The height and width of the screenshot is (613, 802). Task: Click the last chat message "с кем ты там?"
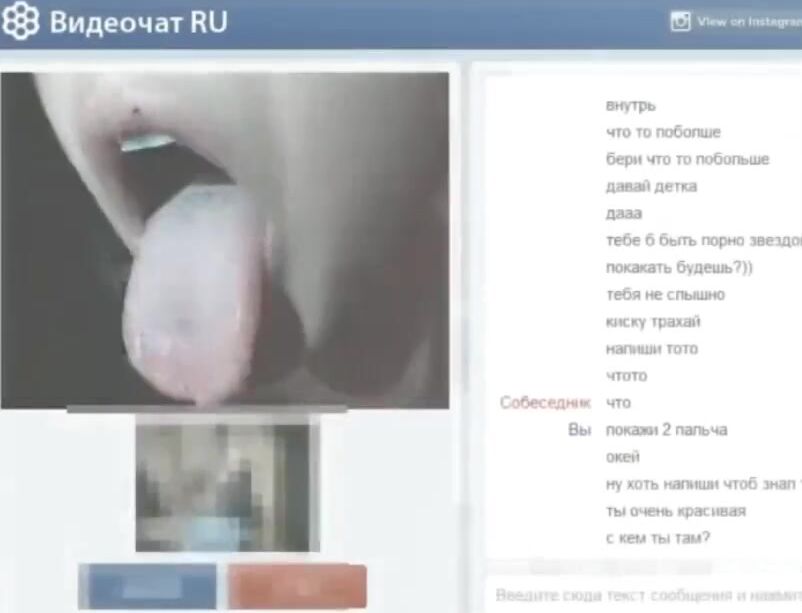point(657,538)
